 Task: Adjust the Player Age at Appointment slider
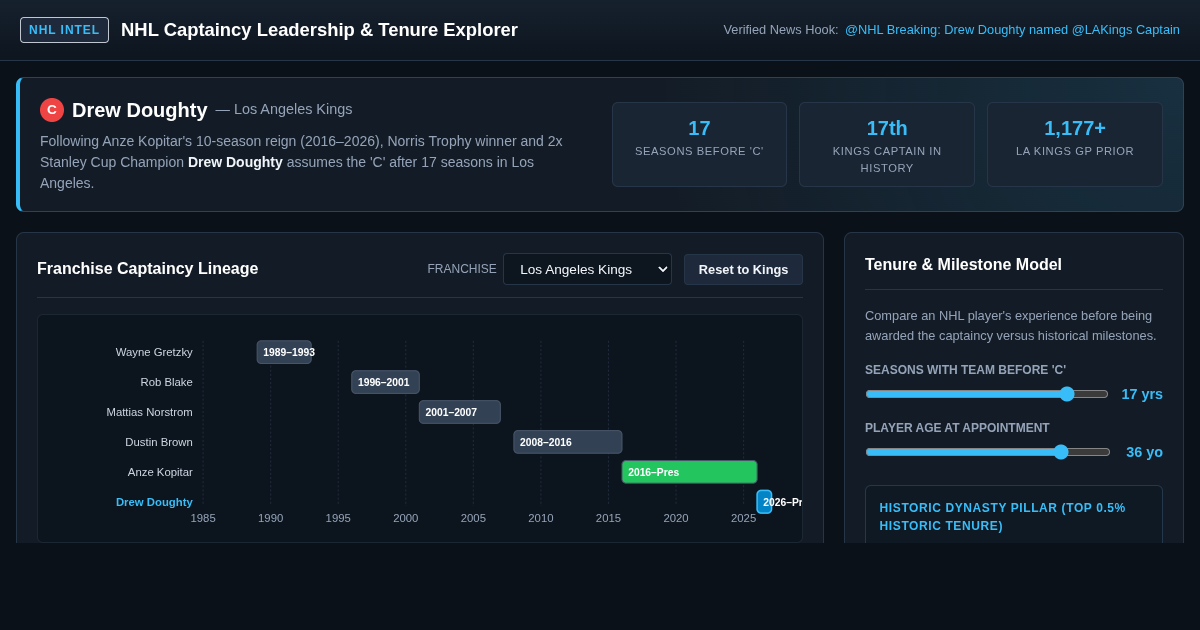(x=988, y=452)
